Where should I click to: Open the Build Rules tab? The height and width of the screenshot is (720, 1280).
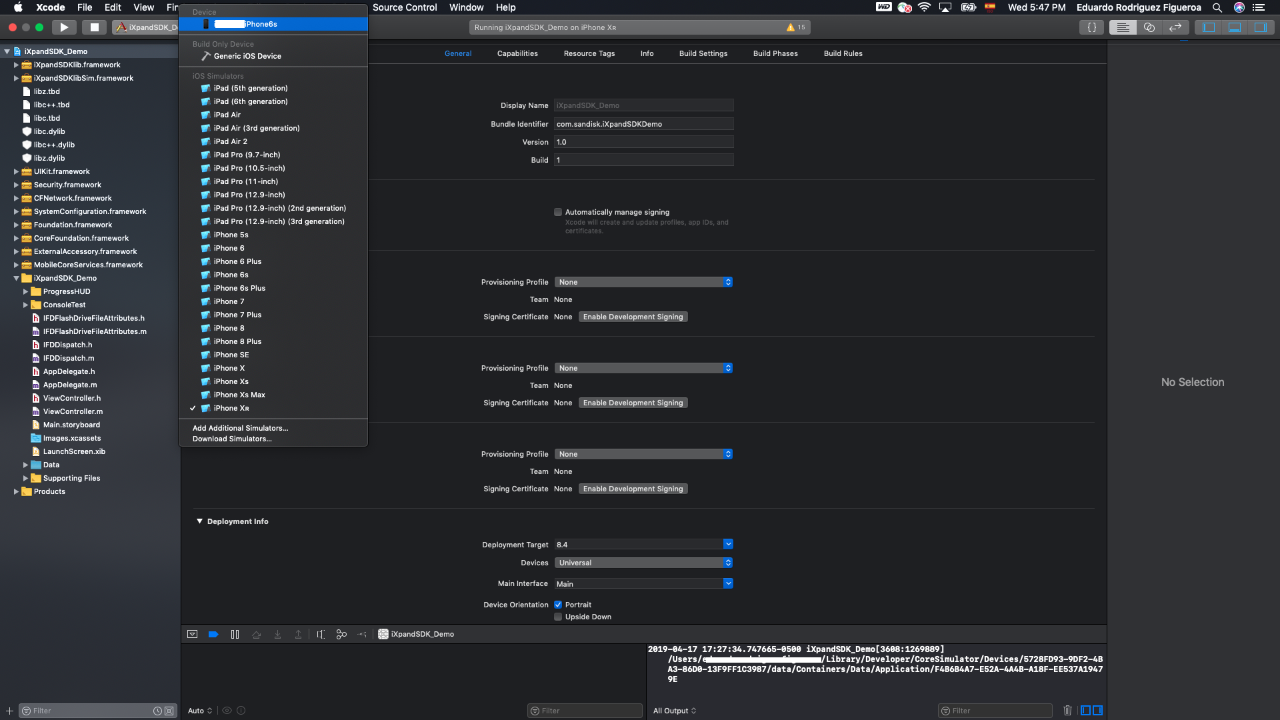843,53
